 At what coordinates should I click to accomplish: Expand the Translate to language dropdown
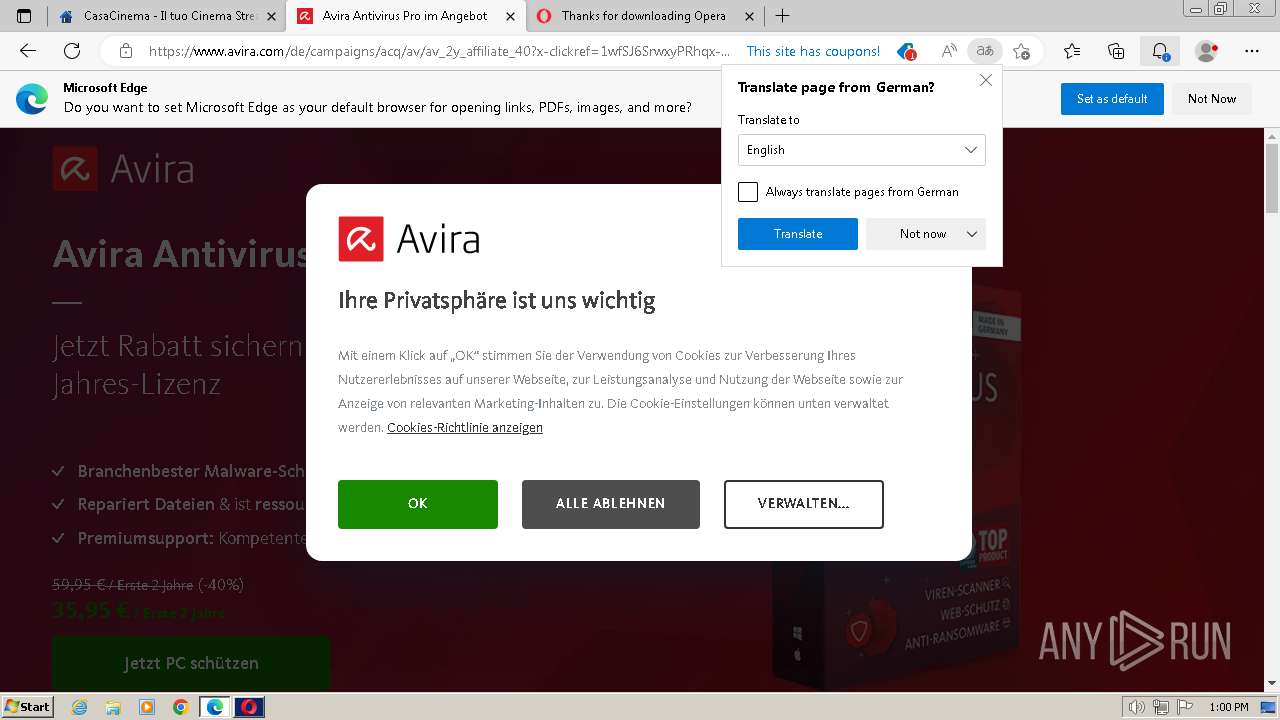862,150
